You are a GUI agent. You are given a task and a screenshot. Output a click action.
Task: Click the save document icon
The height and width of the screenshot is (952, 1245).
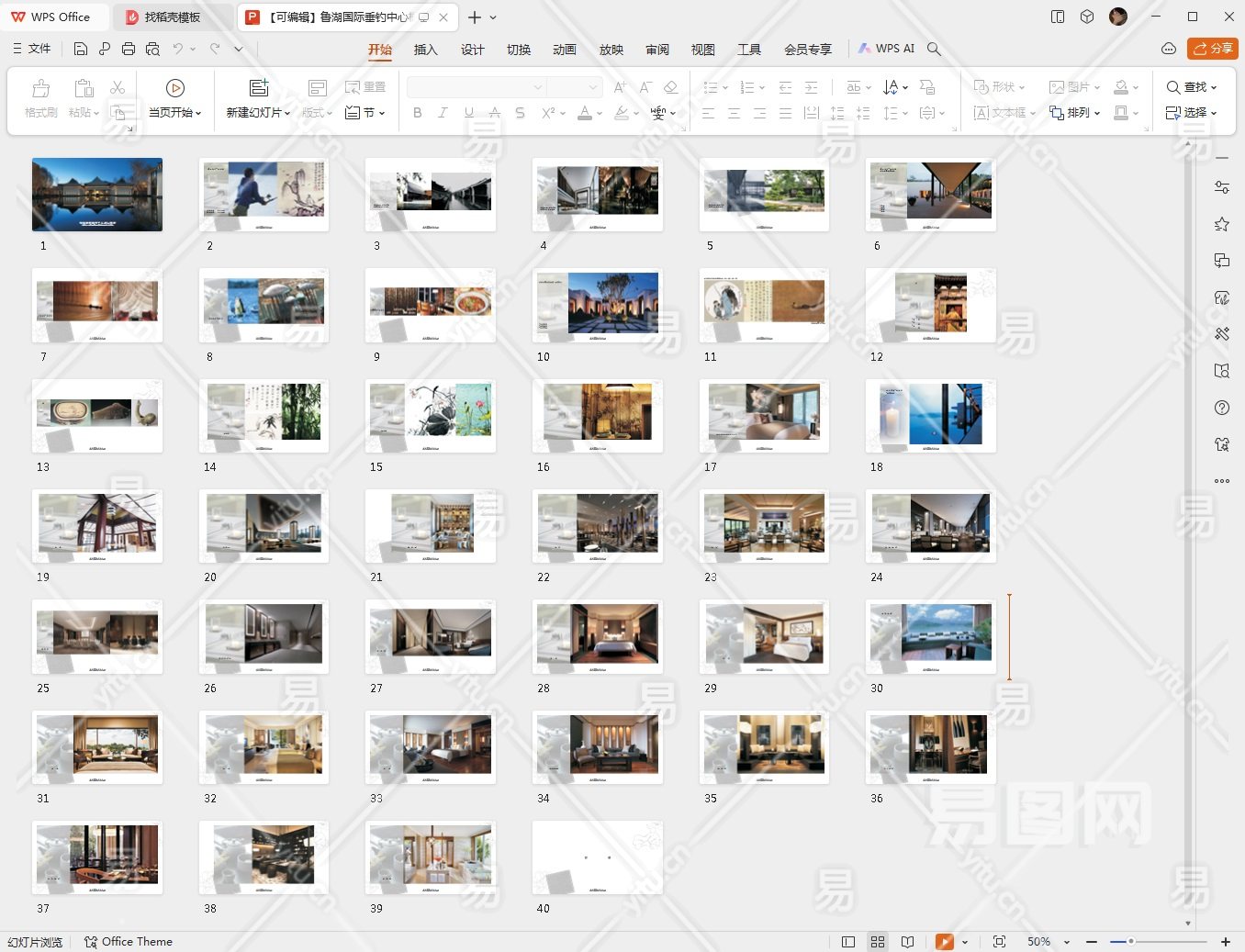(x=81, y=49)
